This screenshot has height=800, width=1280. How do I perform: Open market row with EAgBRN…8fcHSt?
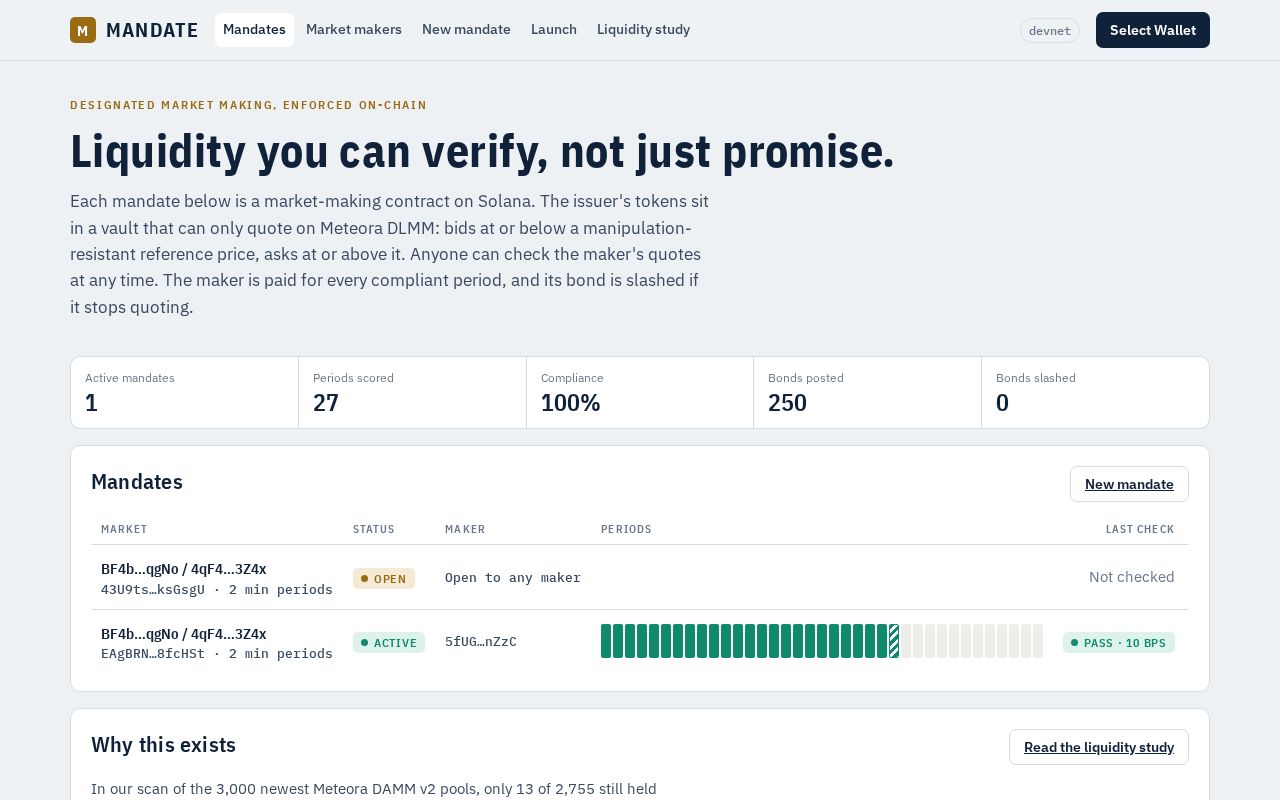[640, 642]
